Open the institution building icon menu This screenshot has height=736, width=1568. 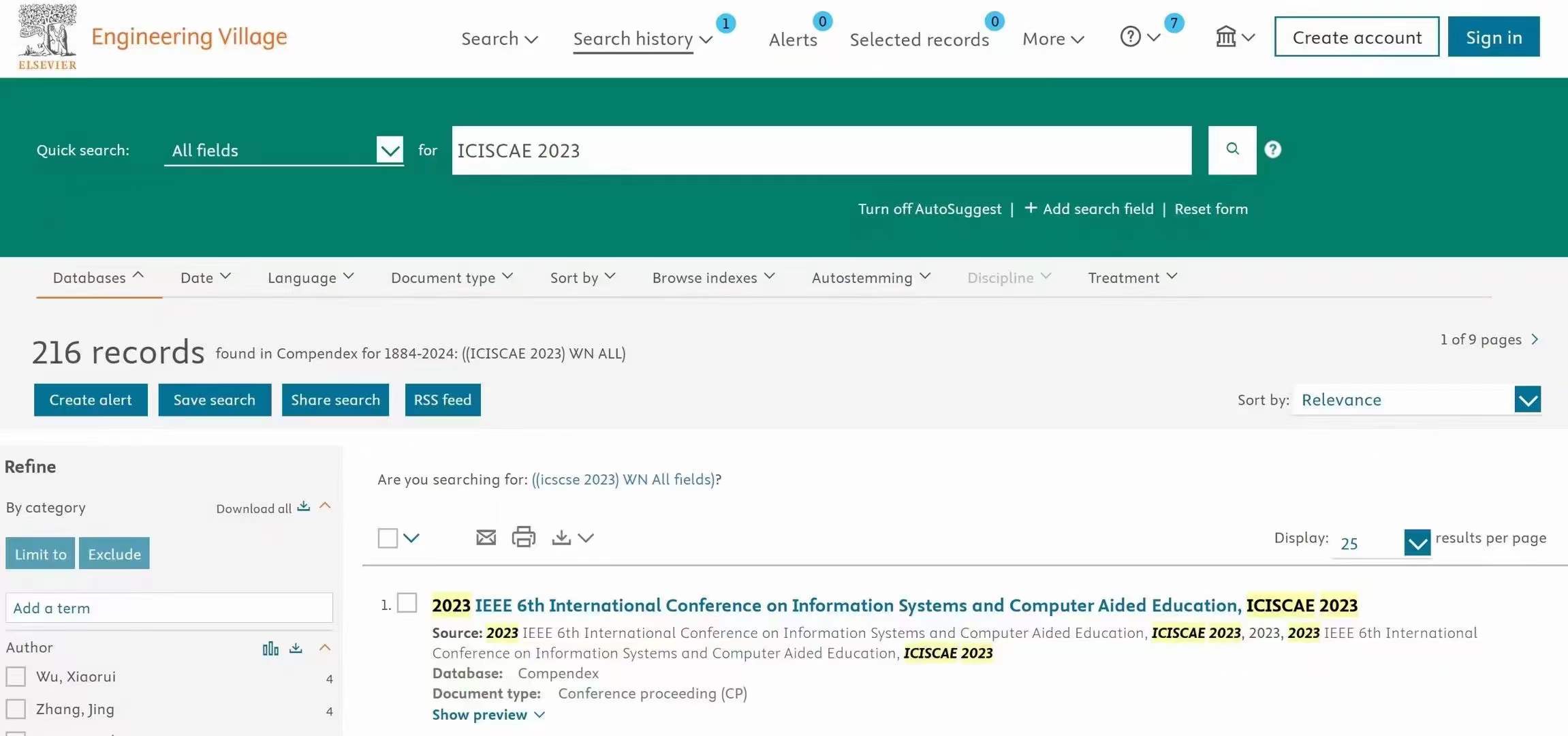1226,37
